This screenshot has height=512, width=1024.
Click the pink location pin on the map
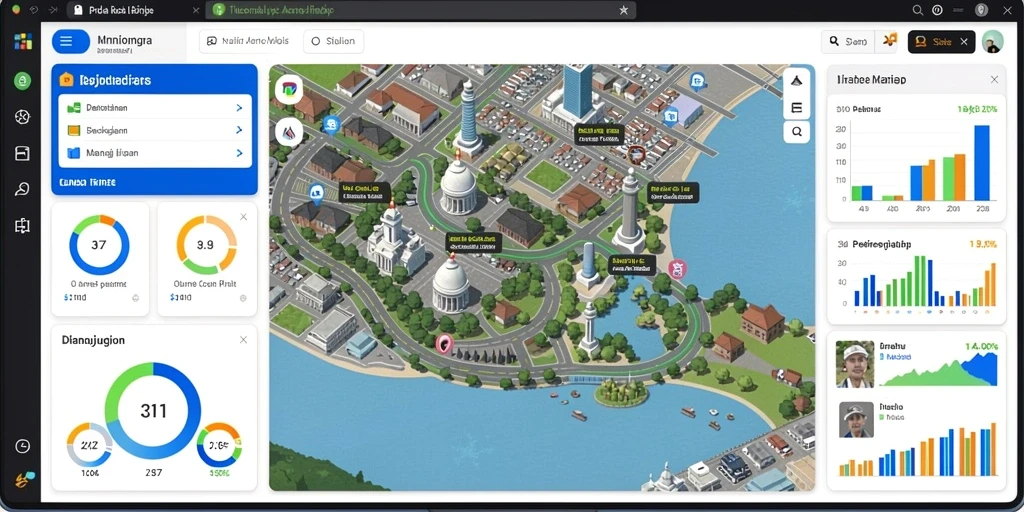coord(444,343)
